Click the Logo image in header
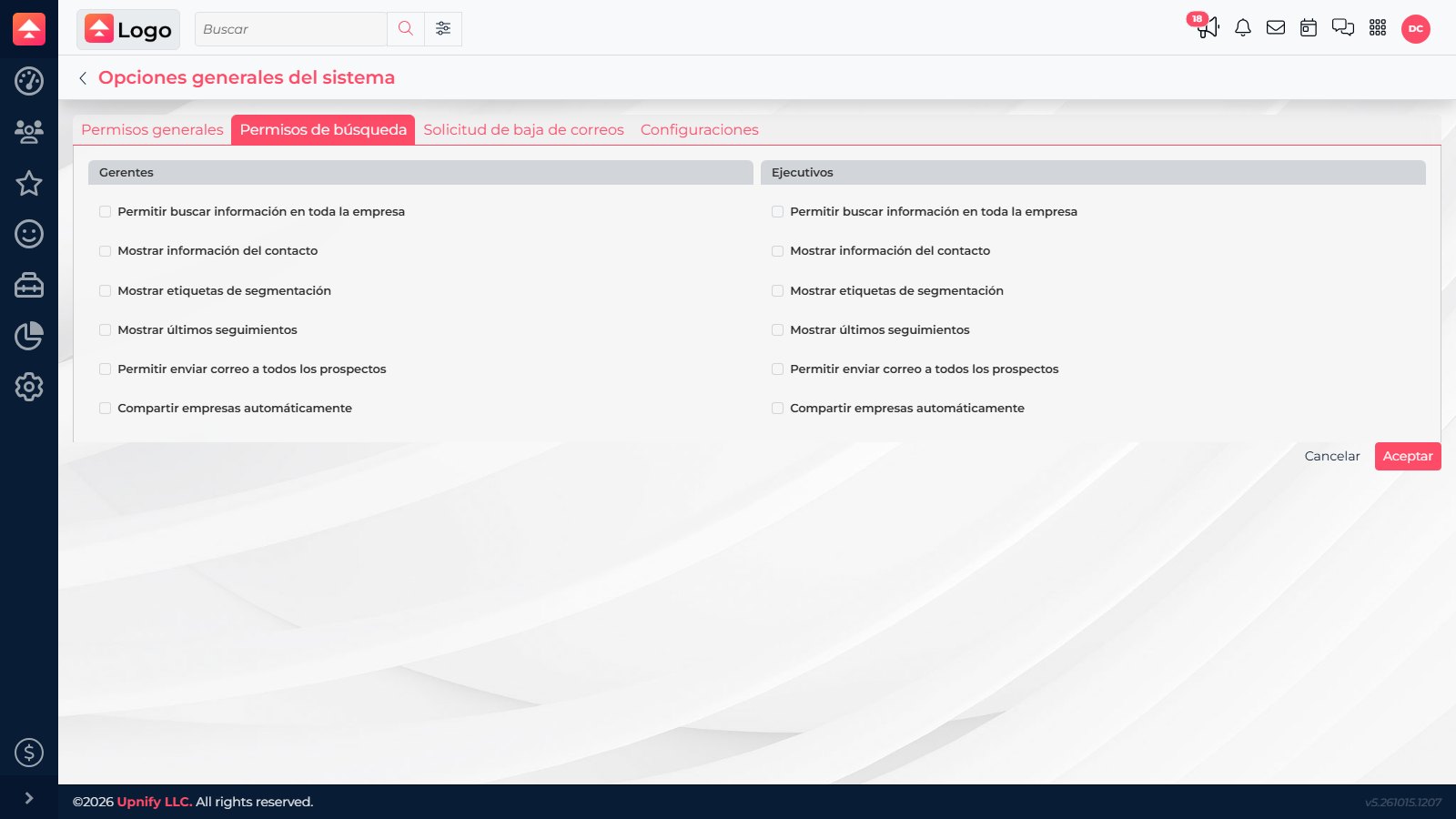This screenshot has height=819, width=1456. pyautogui.click(x=128, y=29)
